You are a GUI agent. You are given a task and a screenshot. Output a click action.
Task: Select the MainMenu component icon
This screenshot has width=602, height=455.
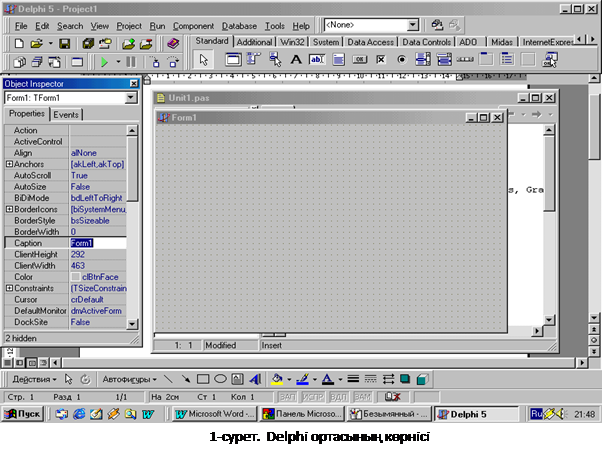point(253,60)
